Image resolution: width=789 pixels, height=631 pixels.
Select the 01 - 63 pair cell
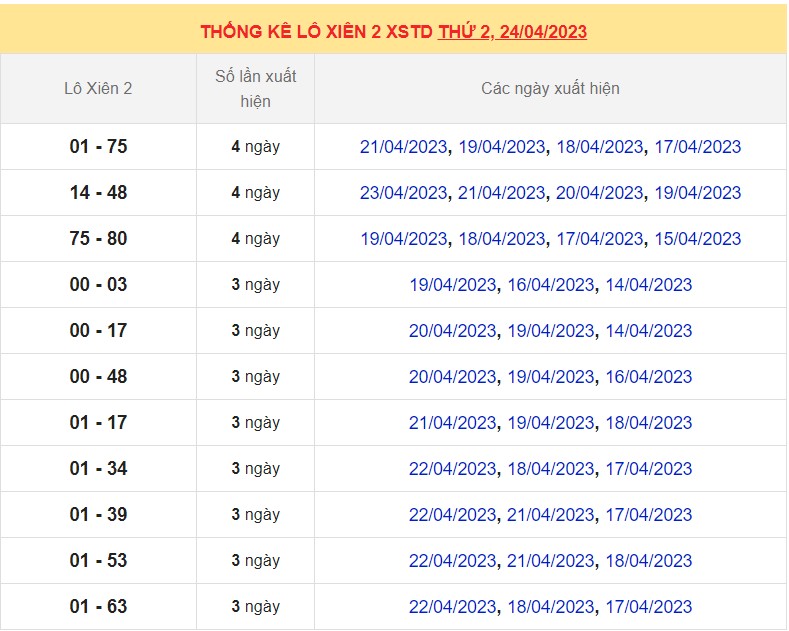[x=98, y=607]
